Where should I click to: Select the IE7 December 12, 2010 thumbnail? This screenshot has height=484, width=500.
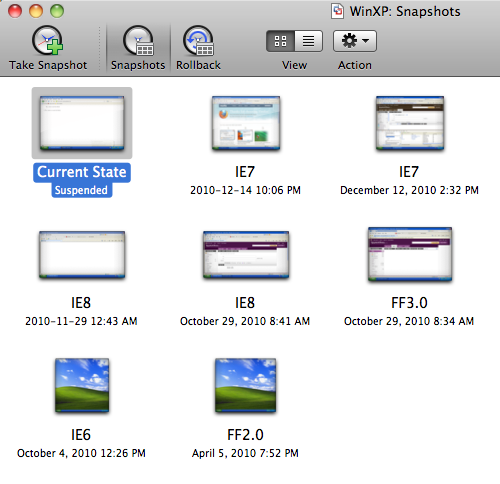(x=410, y=123)
